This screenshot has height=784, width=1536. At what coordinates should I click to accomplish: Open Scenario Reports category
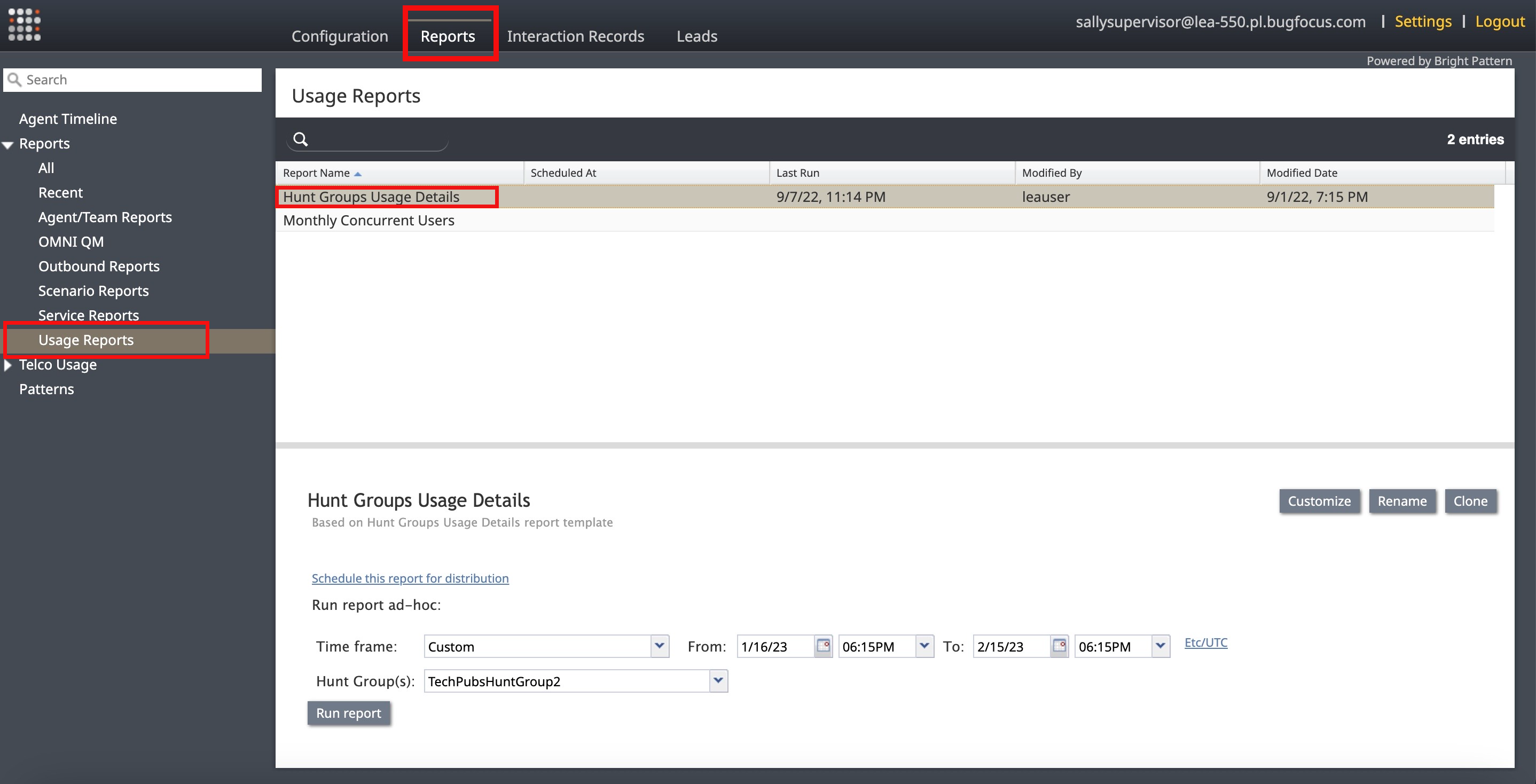click(x=93, y=291)
